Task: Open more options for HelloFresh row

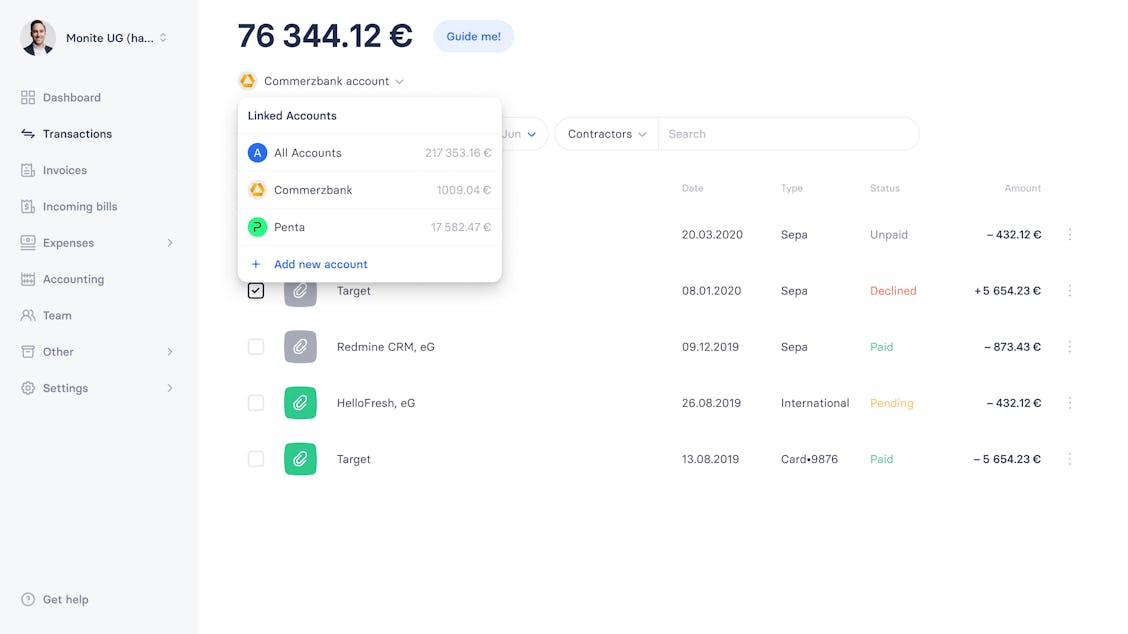Action: coord(1070,403)
